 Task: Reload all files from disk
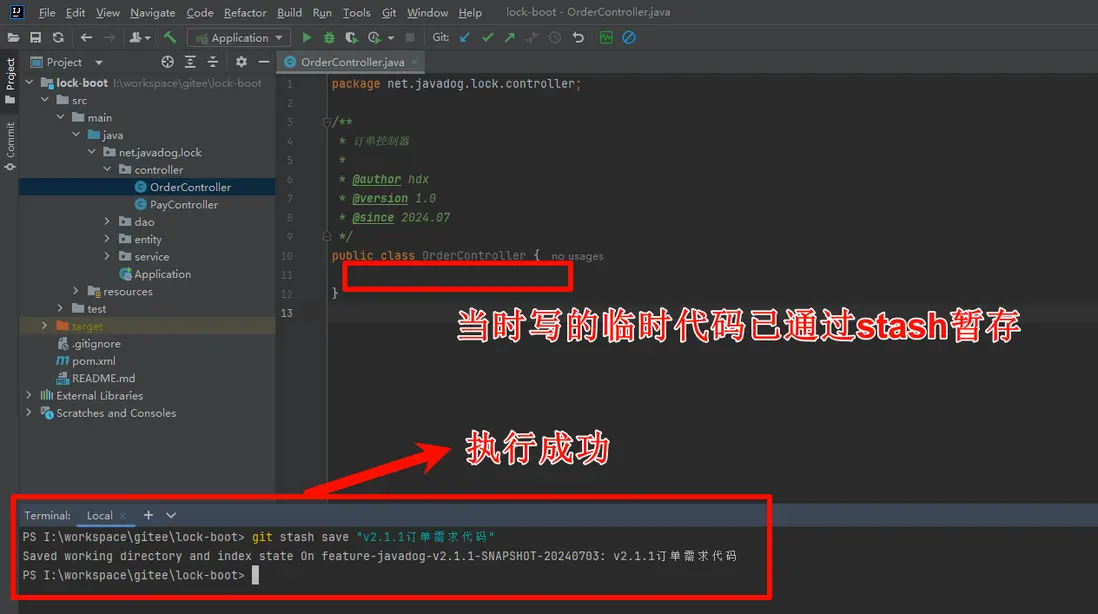coord(58,38)
